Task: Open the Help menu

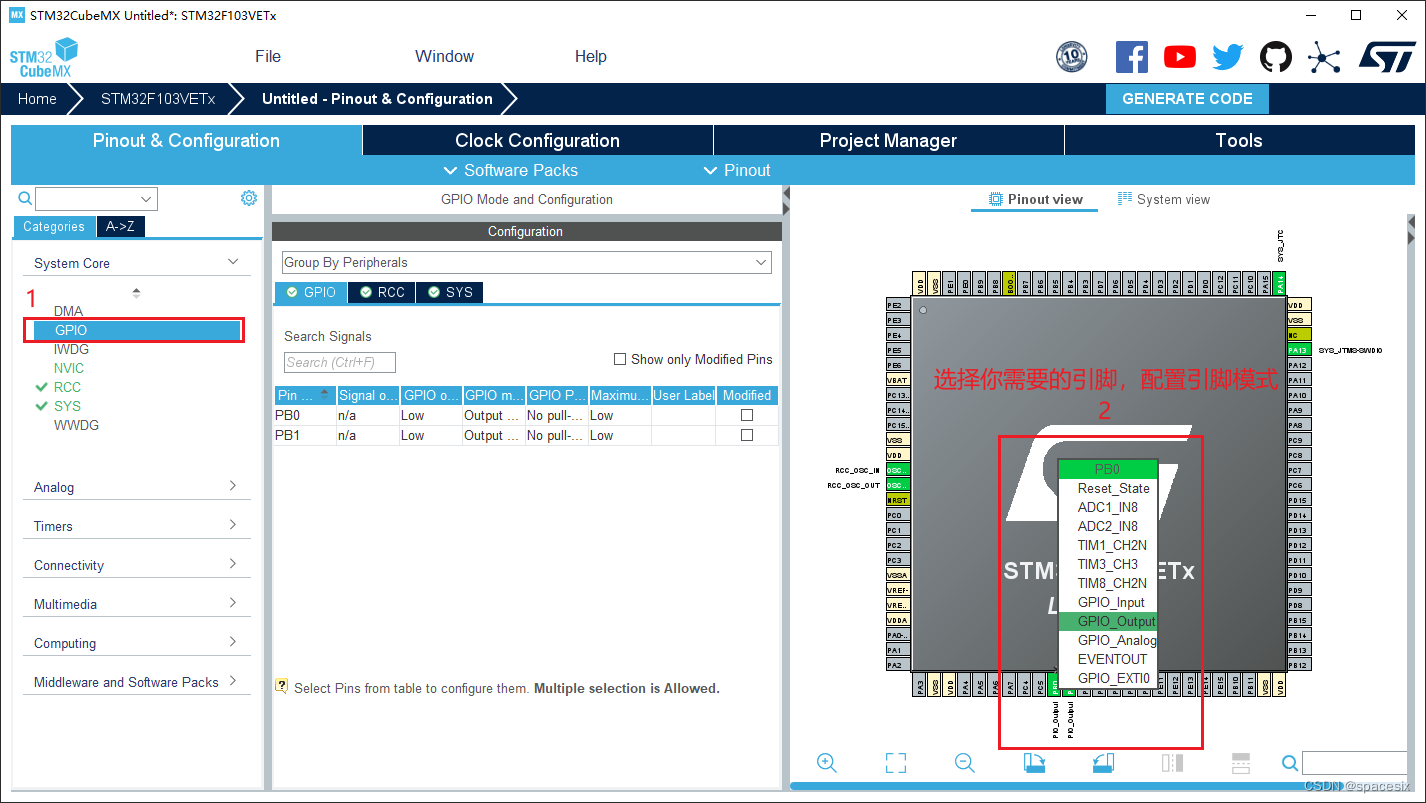Action: [x=591, y=56]
